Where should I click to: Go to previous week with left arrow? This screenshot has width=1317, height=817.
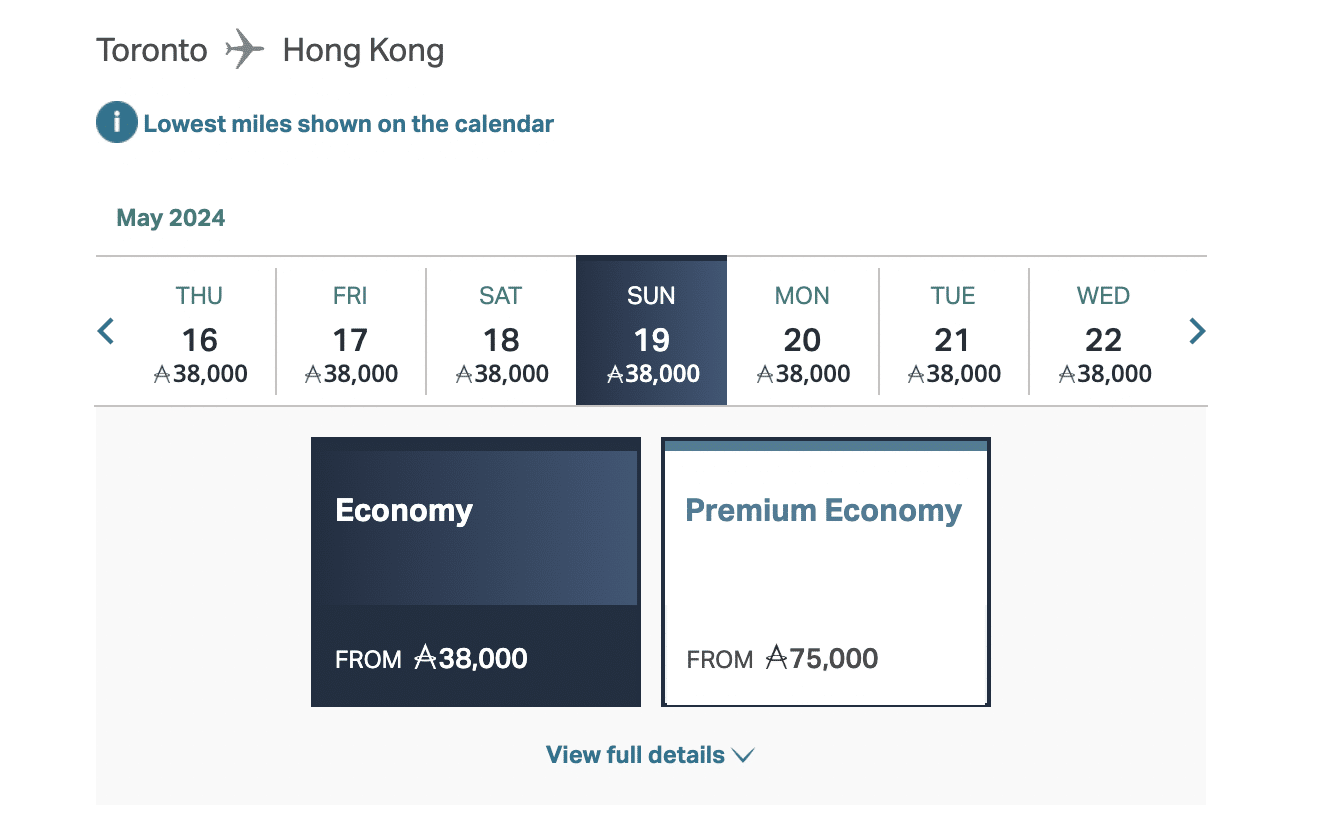click(106, 331)
